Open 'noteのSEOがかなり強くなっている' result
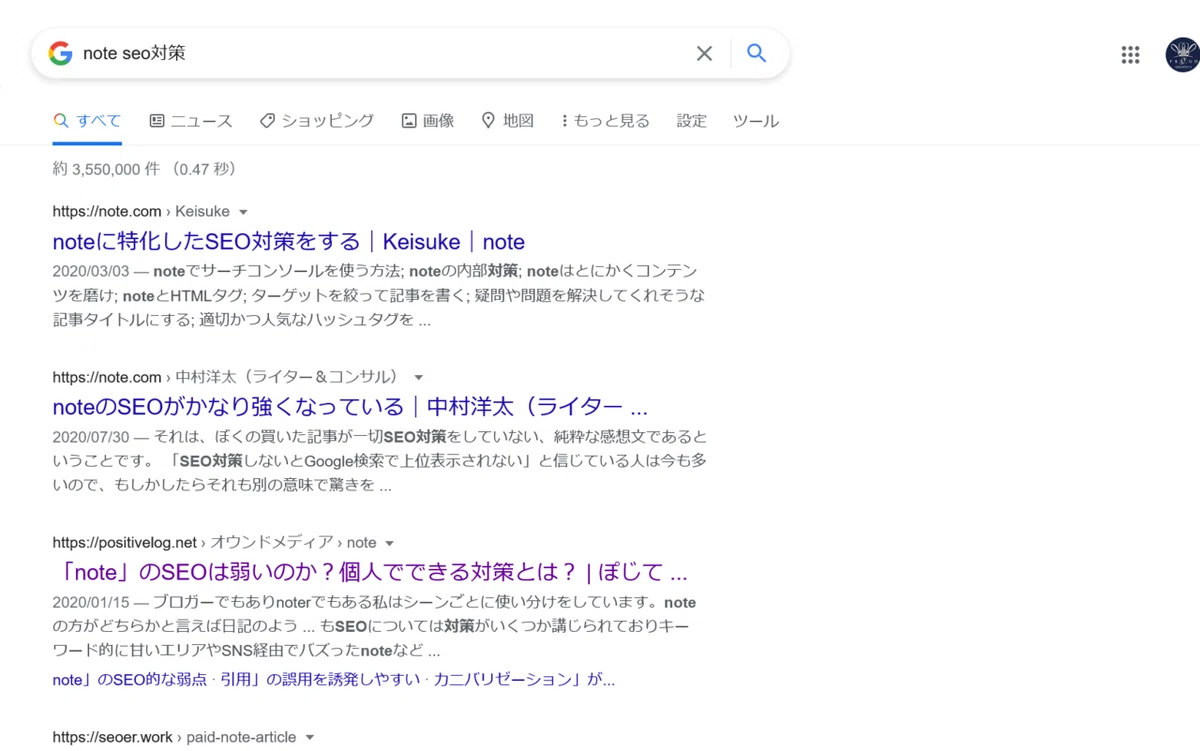 (x=350, y=408)
